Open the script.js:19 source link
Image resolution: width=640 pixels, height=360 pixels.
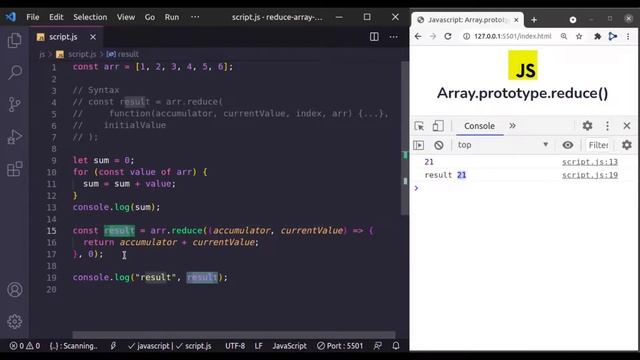[590, 175]
